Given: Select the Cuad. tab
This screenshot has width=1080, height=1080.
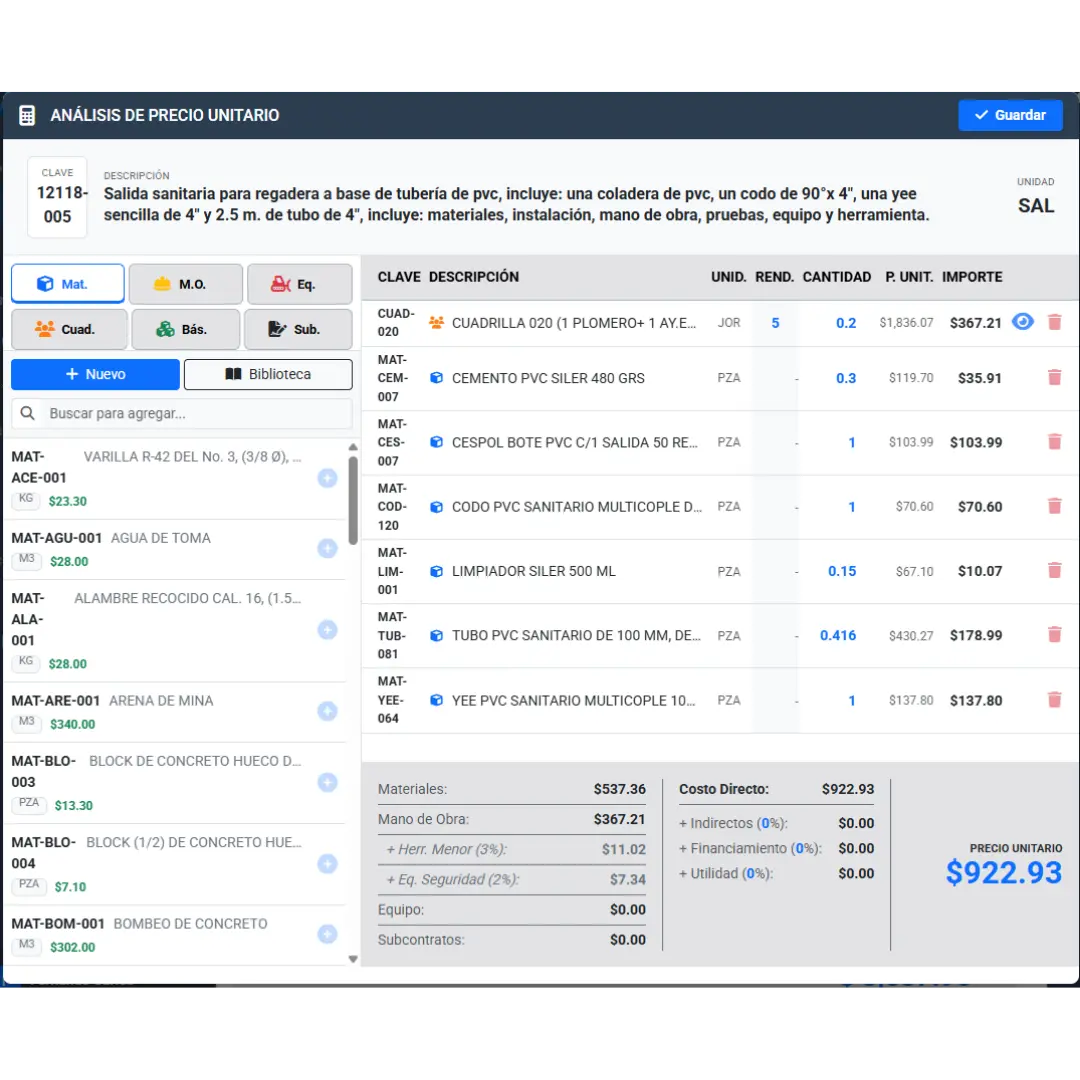Looking at the screenshot, I should click(69, 329).
